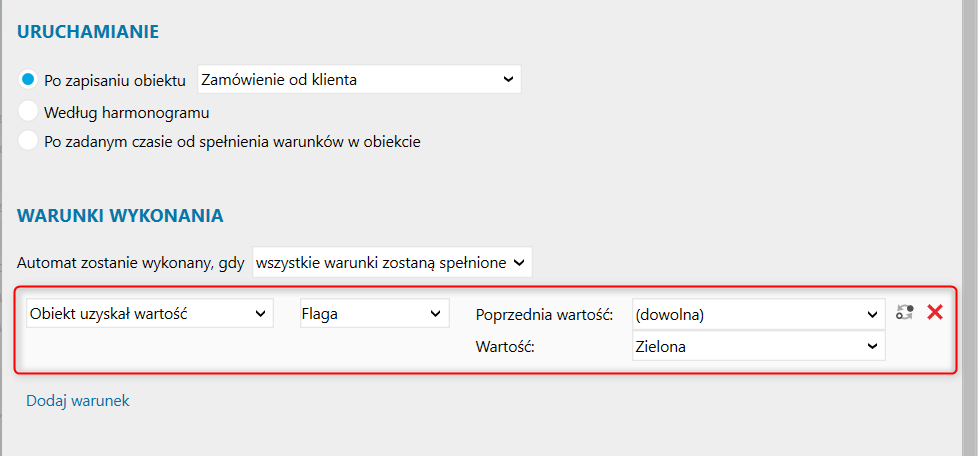Viewport: 978px width, 456px height.
Task: Choose 'Po zadanym czasie od spełnienia warunków' radio
Action: coord(28,141)
